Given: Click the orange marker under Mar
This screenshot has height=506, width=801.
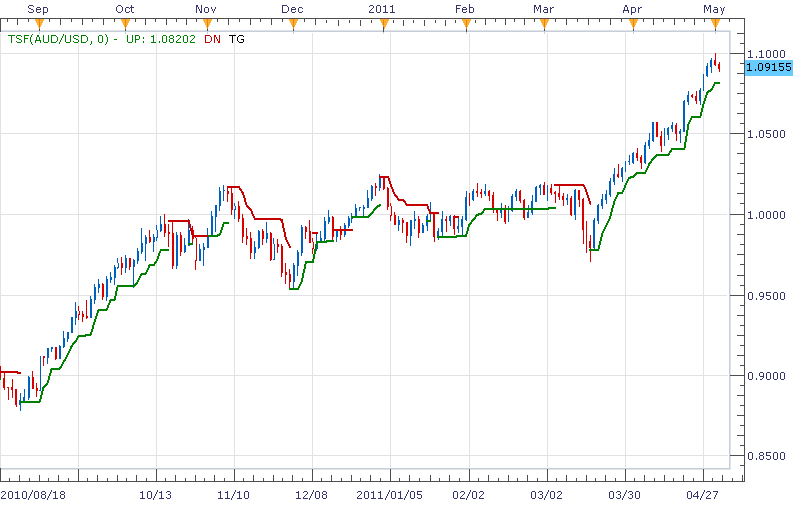Looking at the screenshot, I should pyautogui.click(x=544, y=24).
